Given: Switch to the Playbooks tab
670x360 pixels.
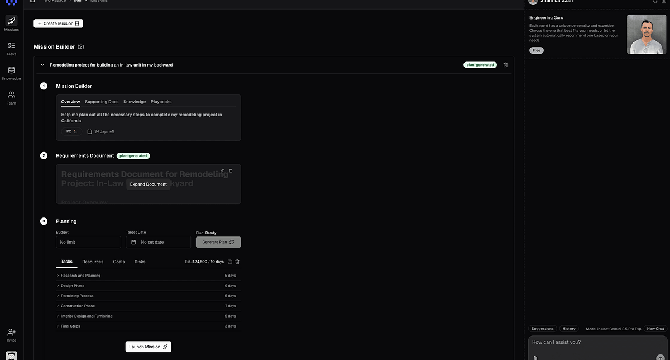Looking at the screenshot, I should 161,102.
